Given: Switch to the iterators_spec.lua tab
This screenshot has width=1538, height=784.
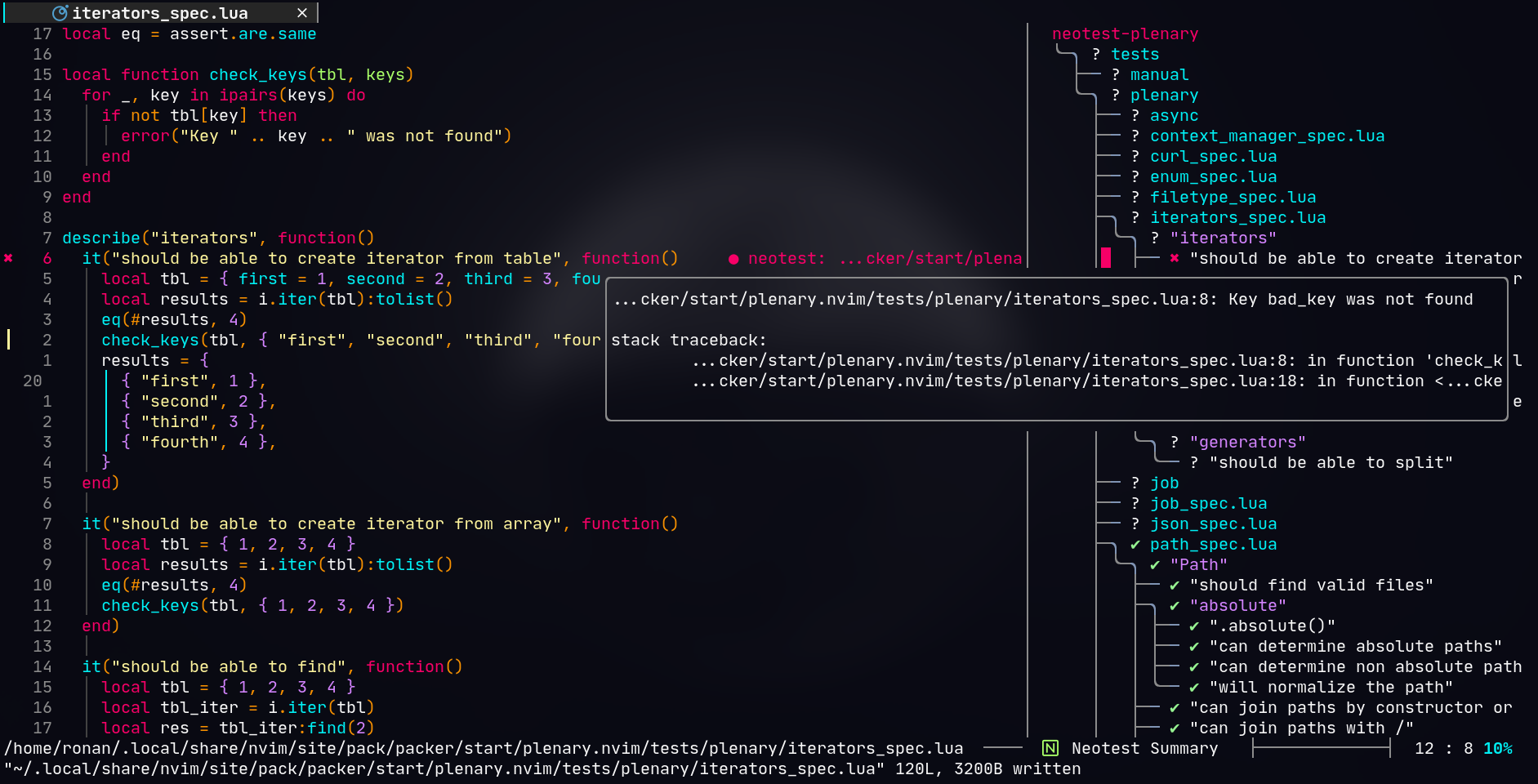Looking at the screenshot, I should pos(160,13).
